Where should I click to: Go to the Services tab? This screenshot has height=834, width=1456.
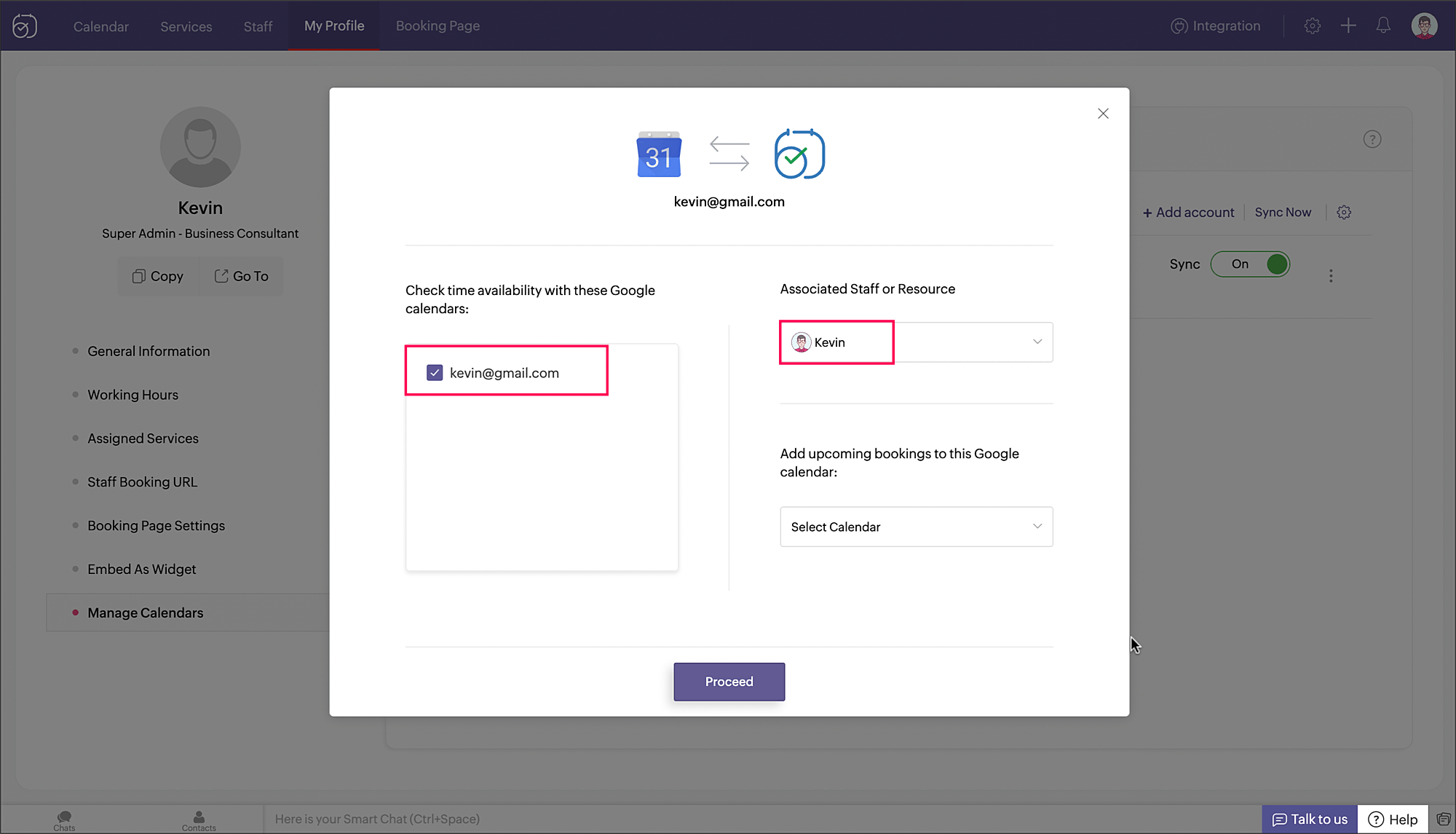[186, 26]
